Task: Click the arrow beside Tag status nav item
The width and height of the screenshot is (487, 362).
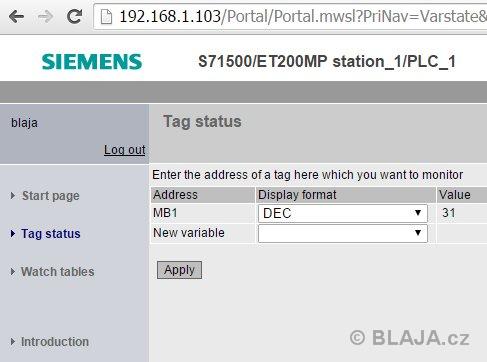Action: pyautogui.click(x=13, y=234)
